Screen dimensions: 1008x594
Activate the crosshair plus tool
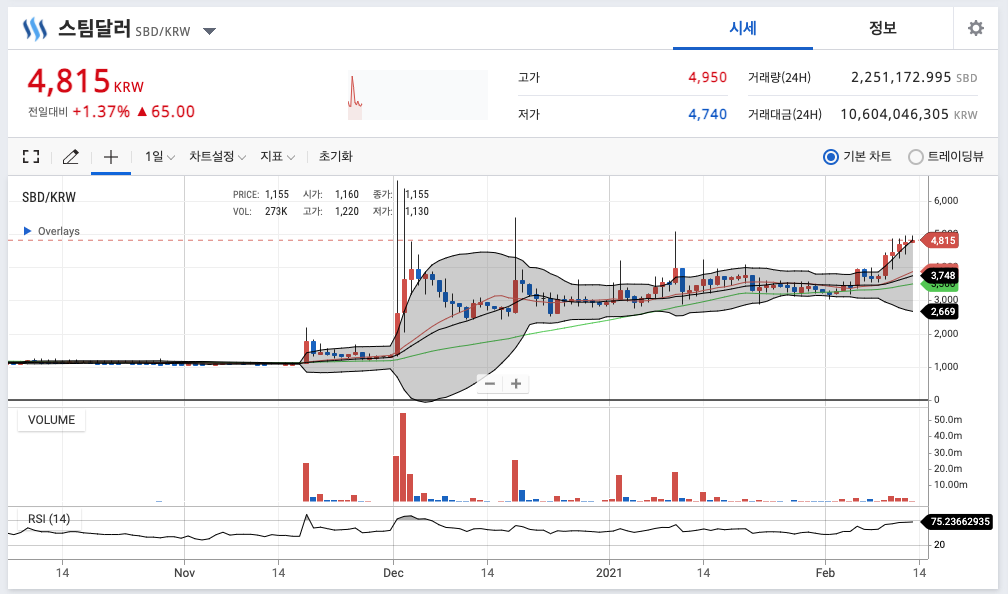pos(111,156)
